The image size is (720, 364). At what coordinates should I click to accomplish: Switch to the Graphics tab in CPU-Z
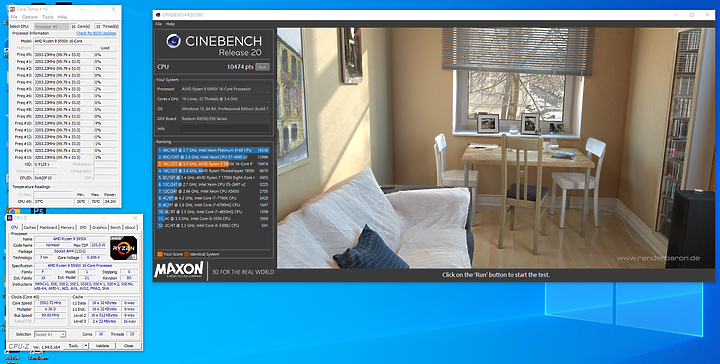[99, 227]
